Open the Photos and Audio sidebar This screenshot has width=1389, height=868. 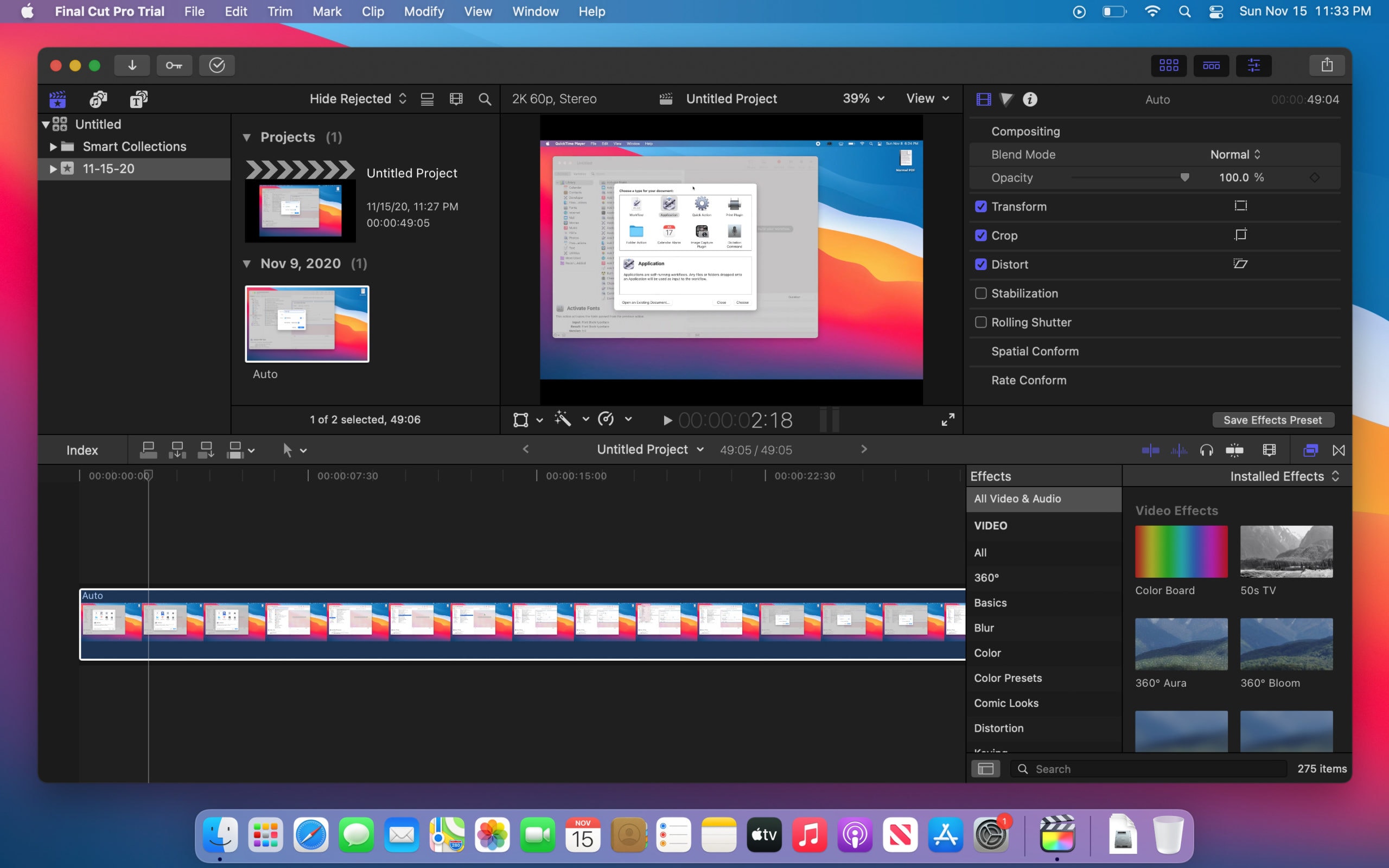click(97, 99)
